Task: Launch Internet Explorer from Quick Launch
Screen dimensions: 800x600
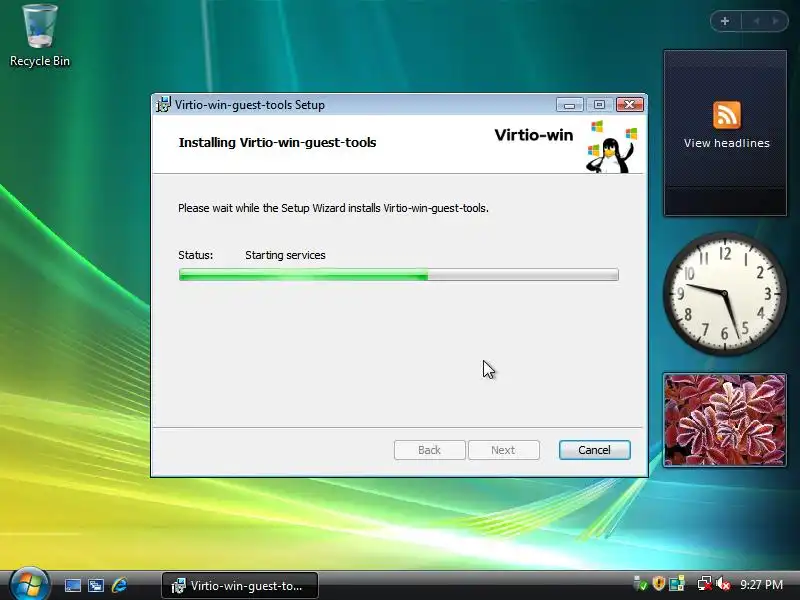Action: tap(119, 585)
